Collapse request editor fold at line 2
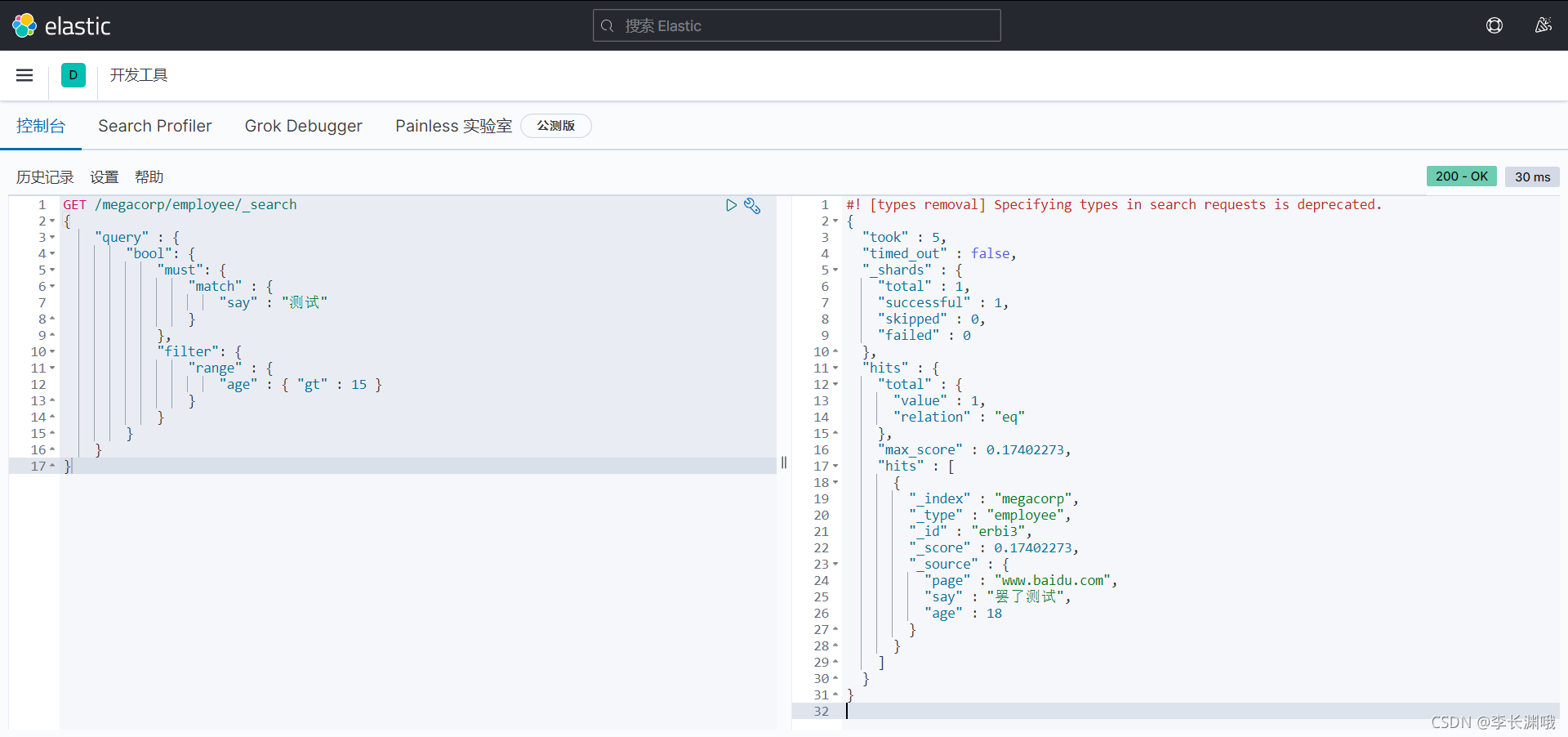The image size is (1568, 737). coord(52,221)
